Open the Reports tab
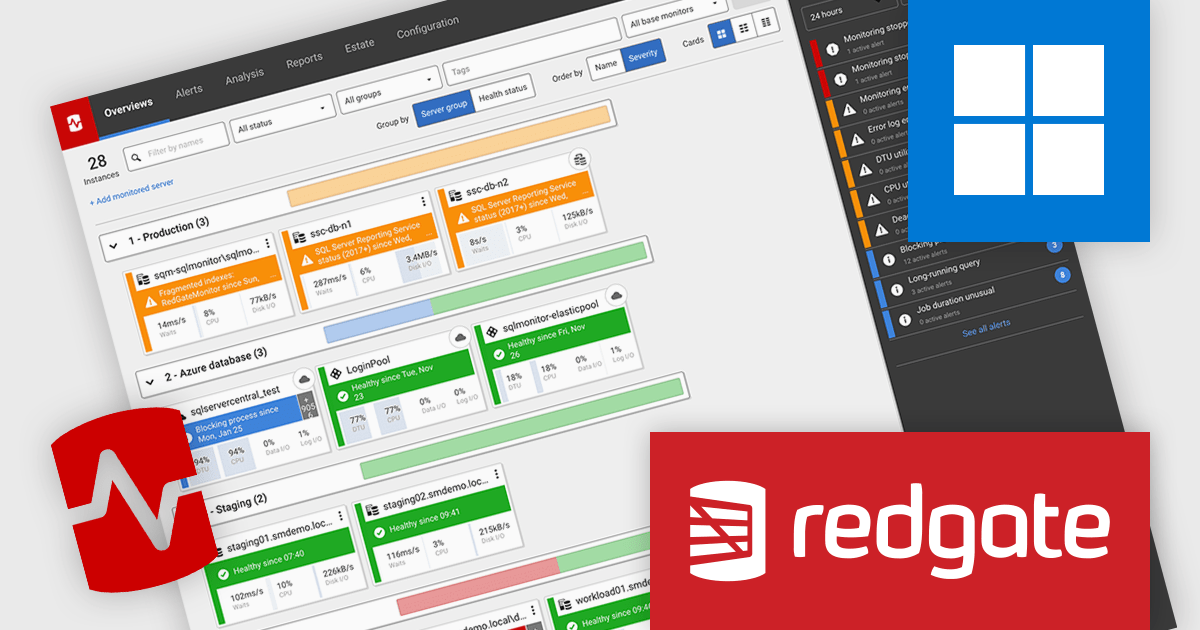The height and width of the screenshot is (630, 1200). tap(304, 60)
